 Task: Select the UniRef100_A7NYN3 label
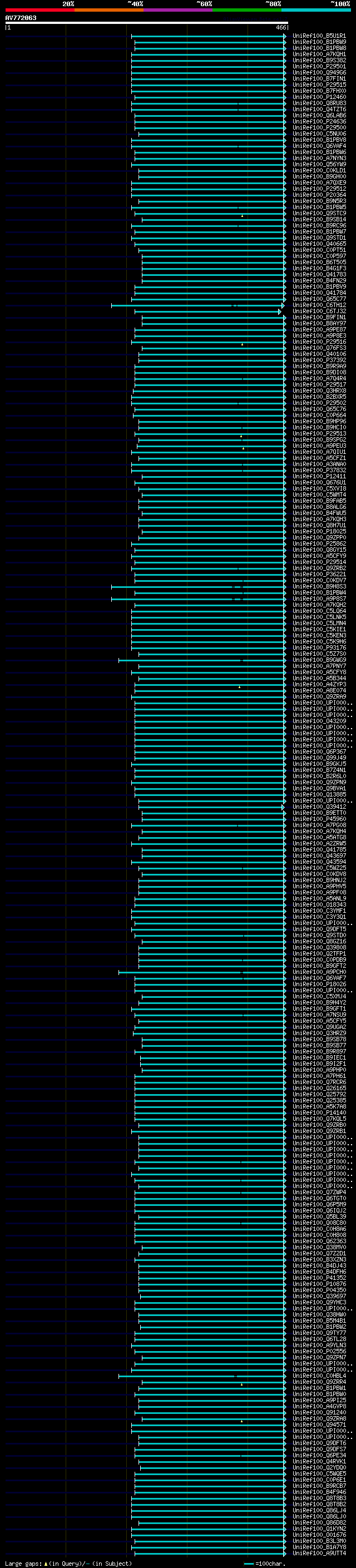pyautogui.click(x=319, y=159)
